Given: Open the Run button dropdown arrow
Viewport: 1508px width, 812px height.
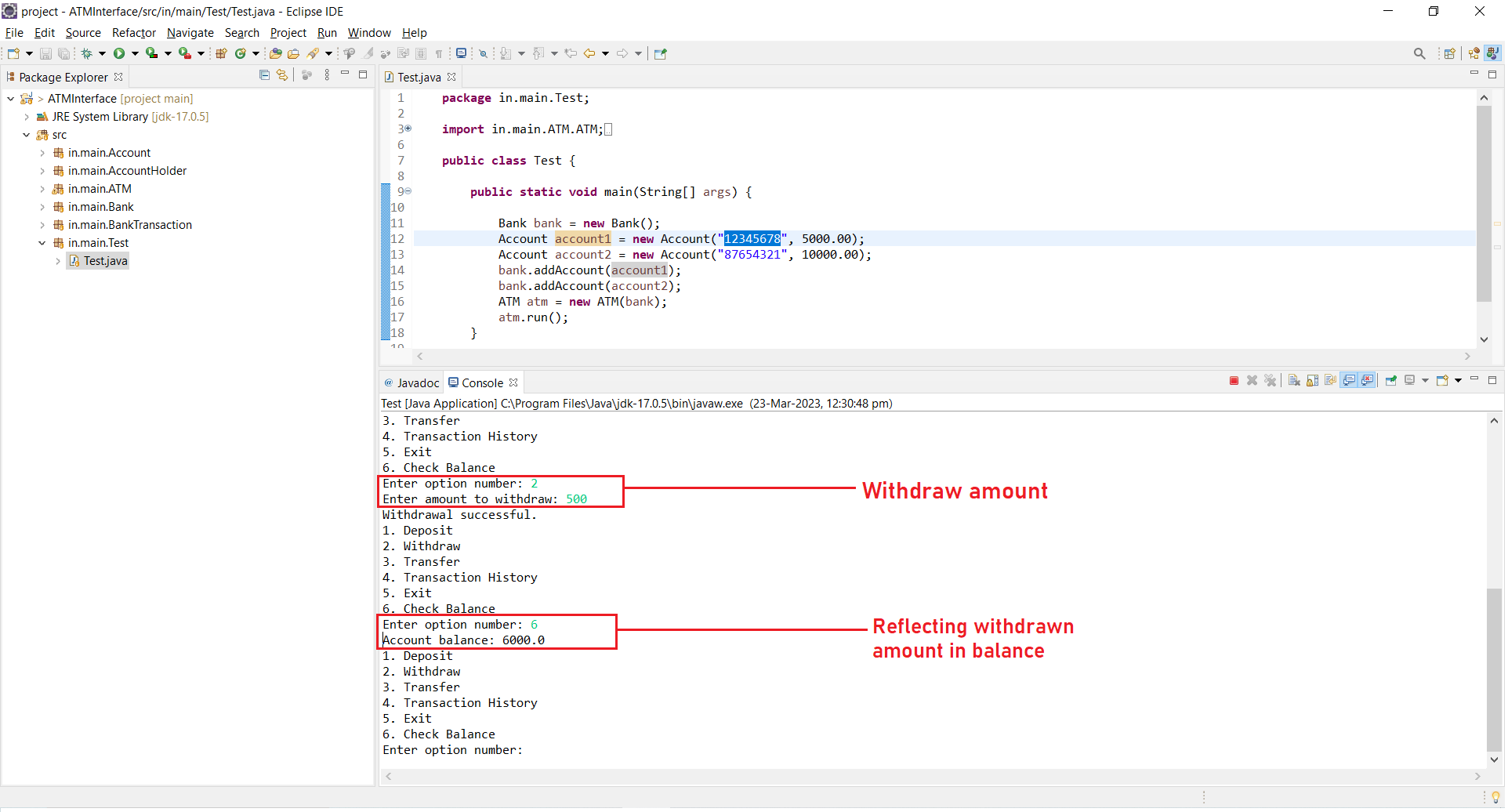Looking at the screenshot, I should (135, 53).
